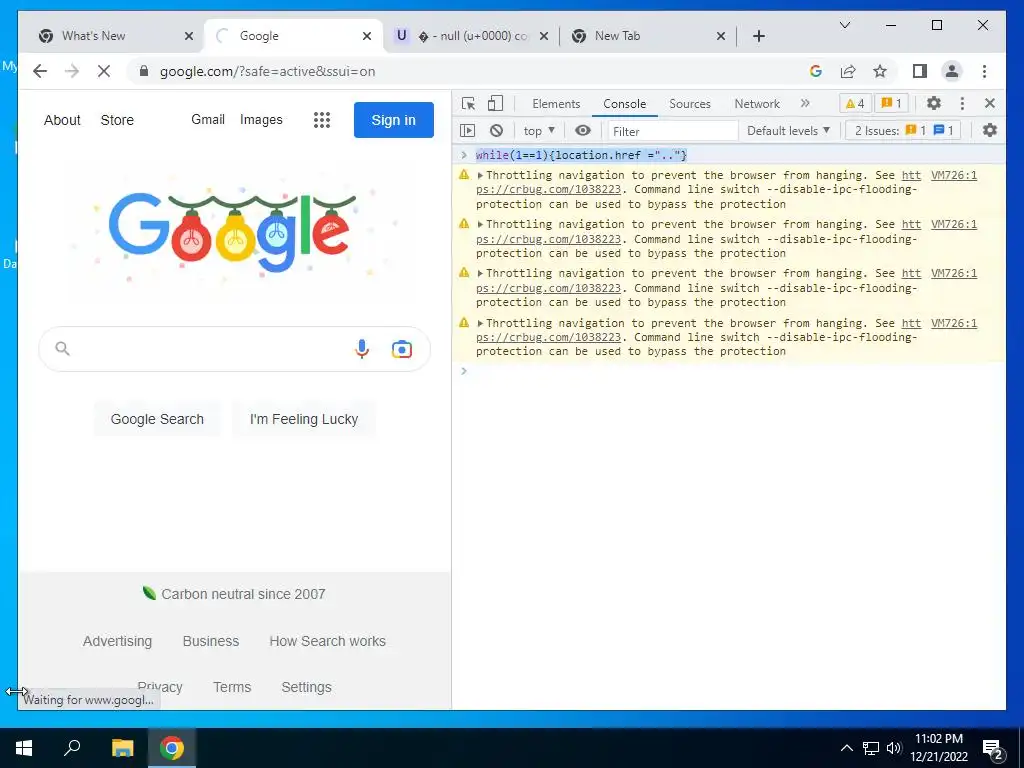The width and height of the screenshot is (1024, 768).
Task: Expand the first throttling navigation warning
Action: click(480, 175)
